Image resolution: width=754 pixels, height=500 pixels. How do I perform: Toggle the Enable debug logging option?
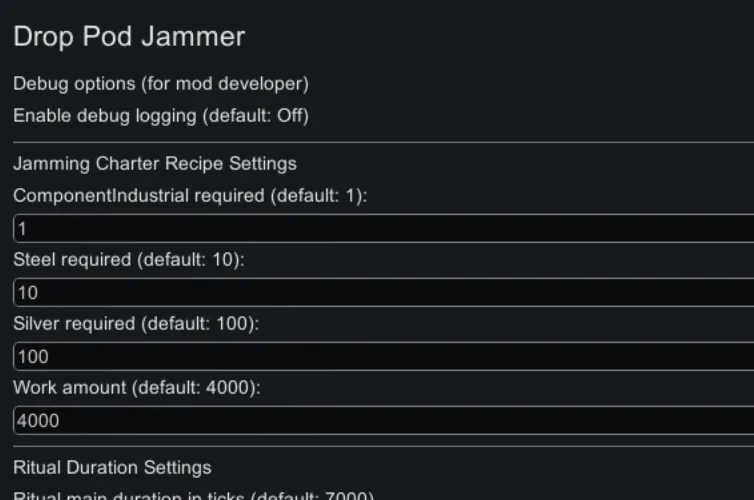pos(160,116)
